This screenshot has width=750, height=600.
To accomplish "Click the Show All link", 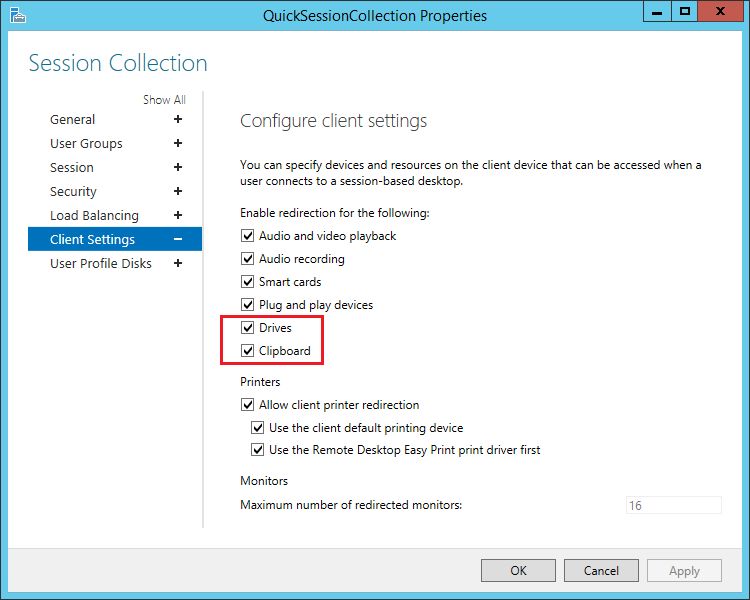I will click(x=164, y=100).
